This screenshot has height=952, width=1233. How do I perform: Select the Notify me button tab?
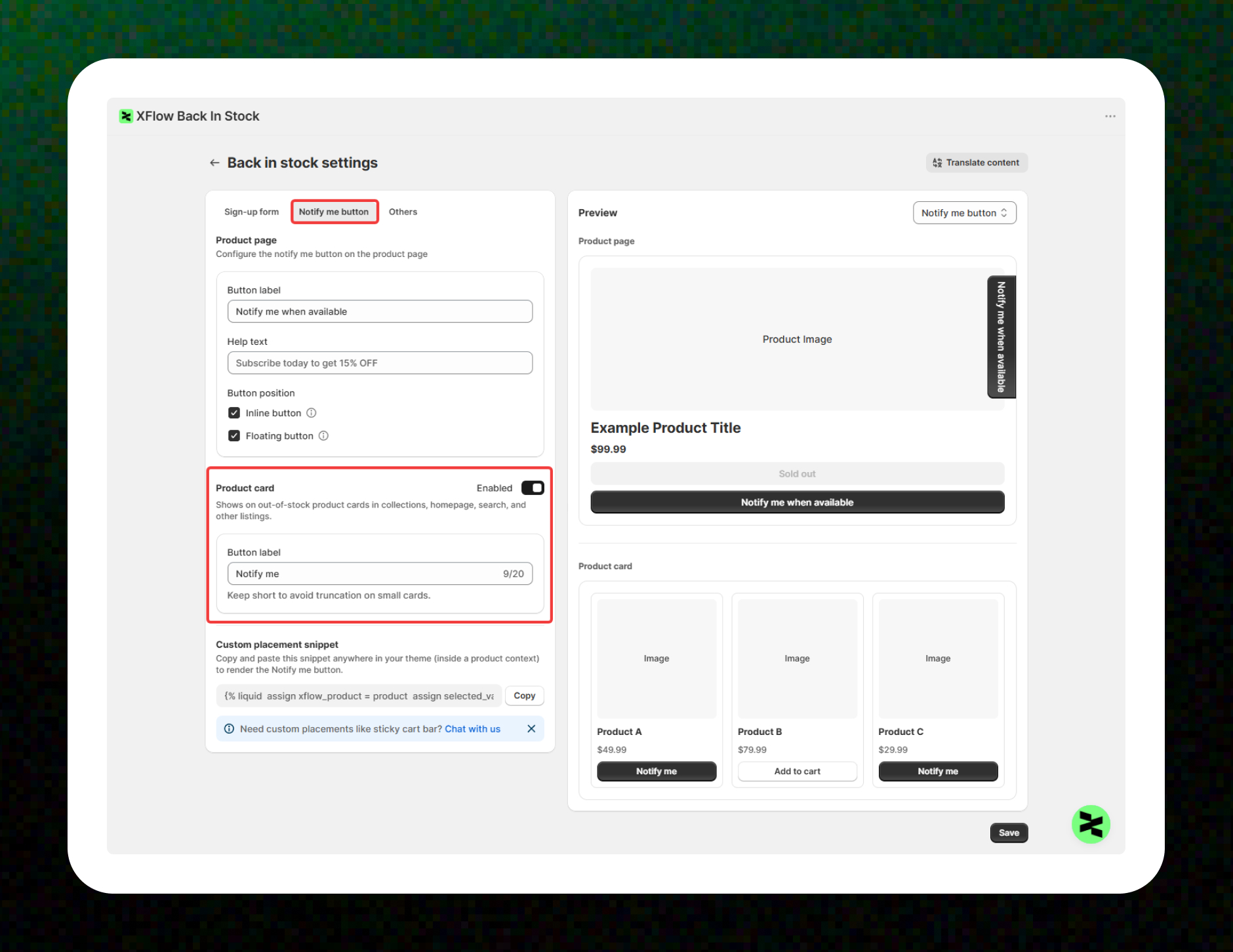334,212
